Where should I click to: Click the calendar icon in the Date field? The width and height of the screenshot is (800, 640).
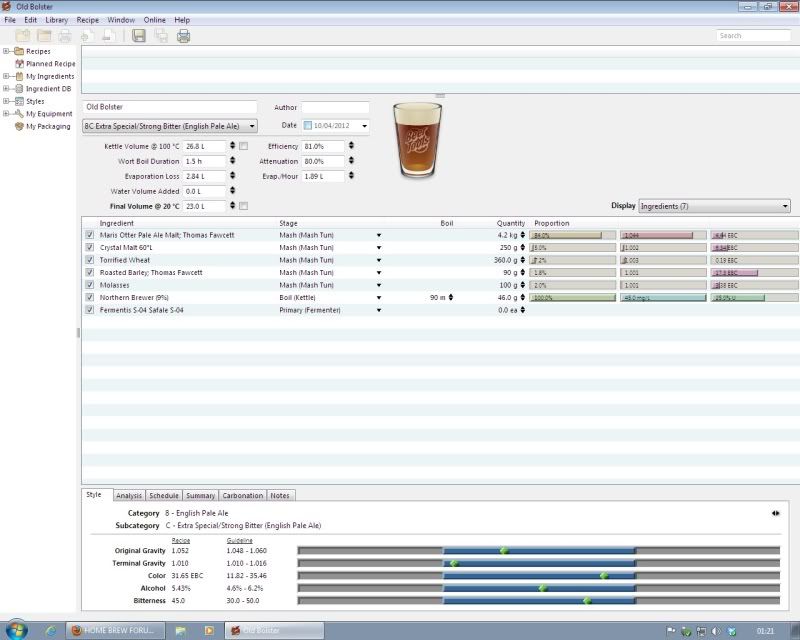308,126
